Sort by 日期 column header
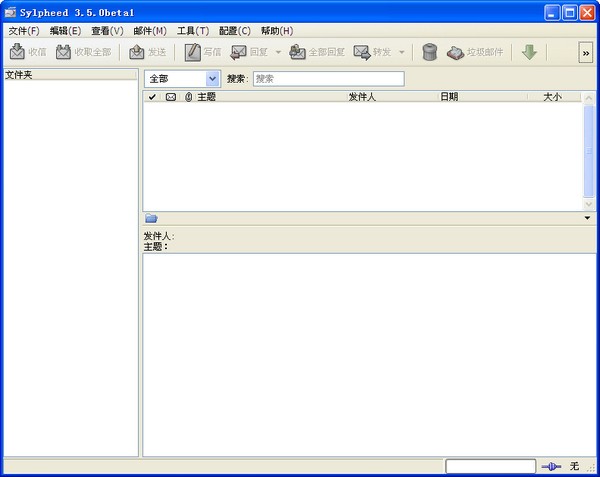The image size is (600, 477). 483,97
